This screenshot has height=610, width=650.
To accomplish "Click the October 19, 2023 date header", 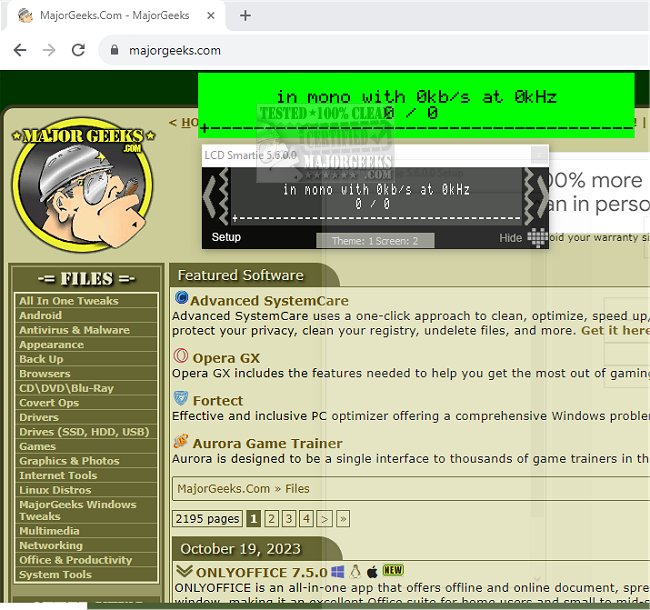I will pos(240,549).
